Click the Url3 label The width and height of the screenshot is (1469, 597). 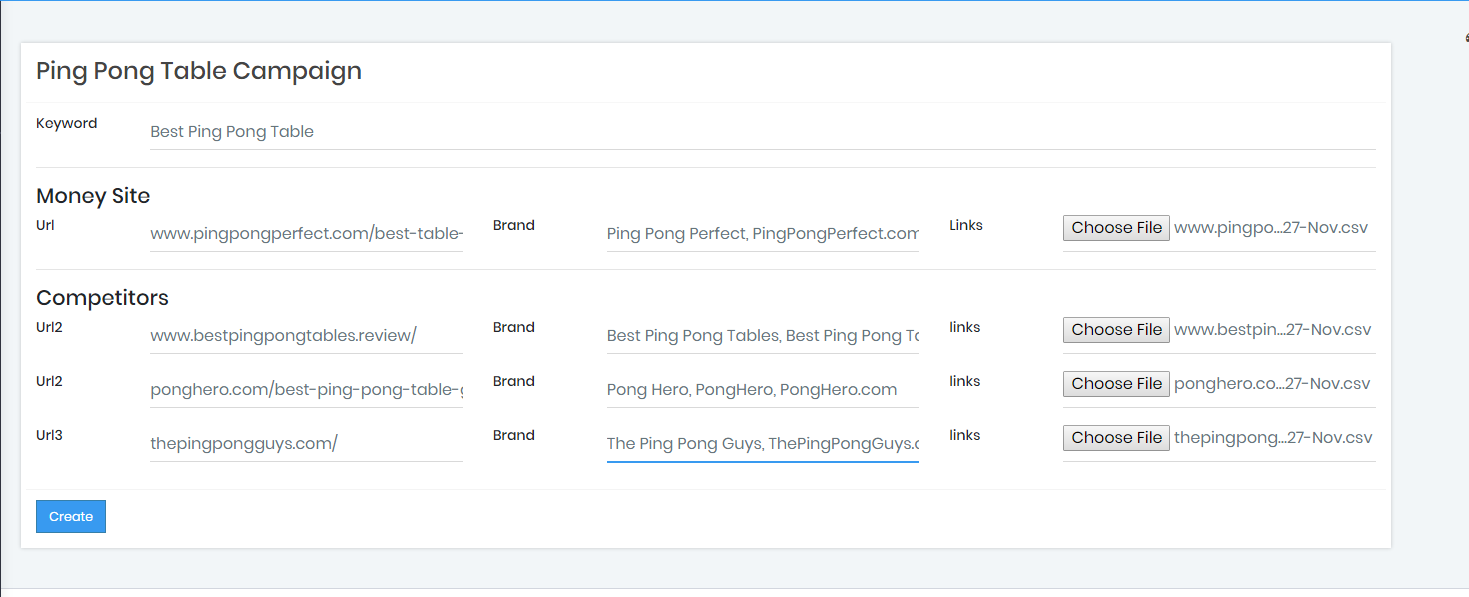coord(50,436)
